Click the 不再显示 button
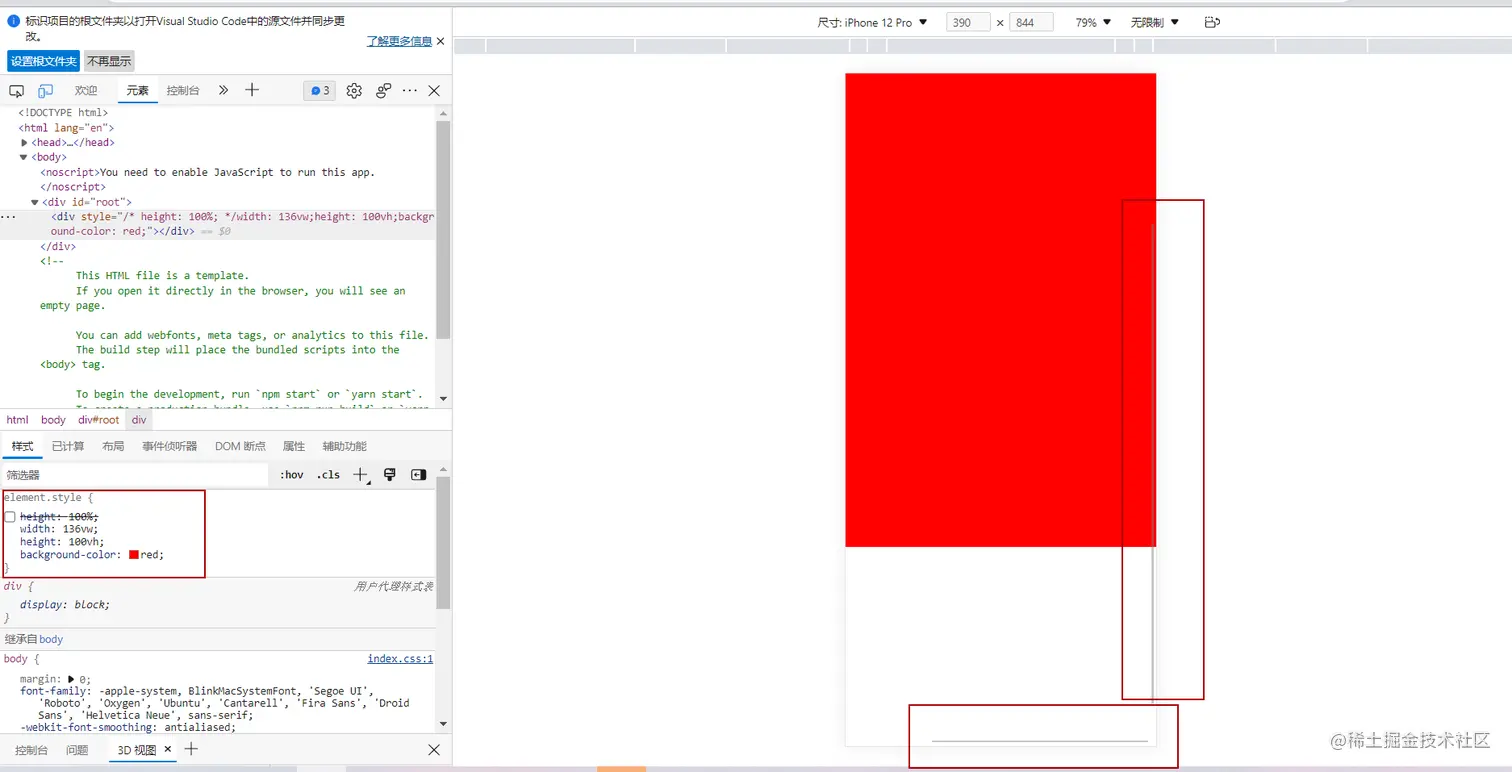Image resolution: width=1512 pixels, height=772 pixels. 109,61
